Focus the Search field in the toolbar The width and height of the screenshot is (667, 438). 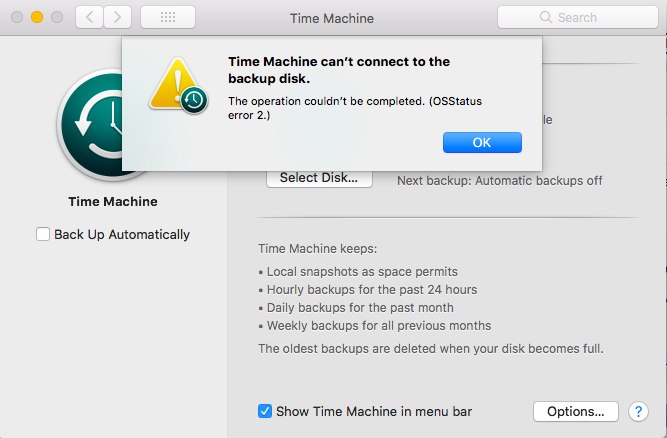click(x=578, y=17)
